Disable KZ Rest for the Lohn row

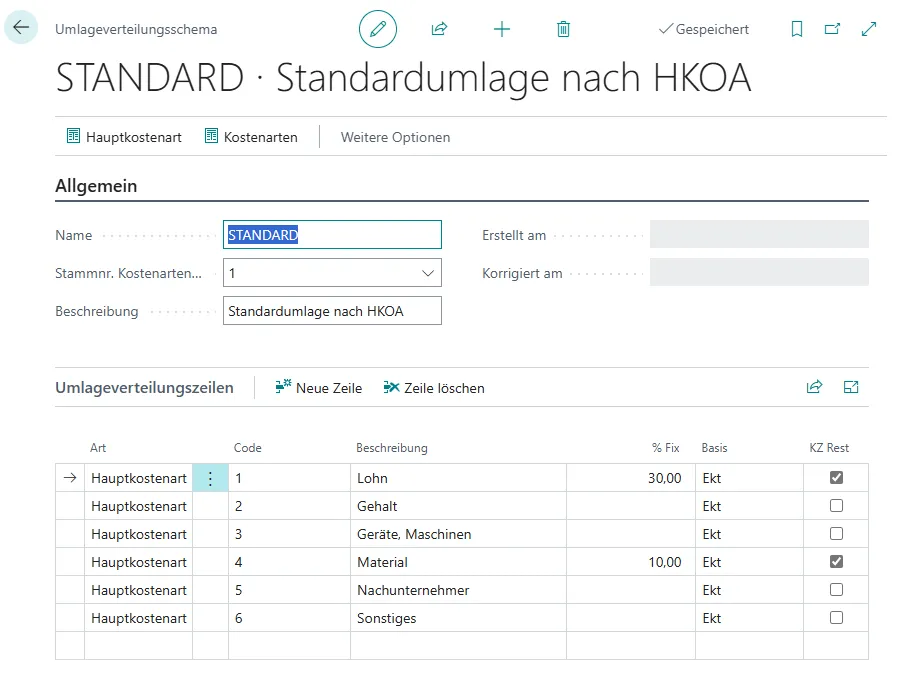tap(836, 477)
